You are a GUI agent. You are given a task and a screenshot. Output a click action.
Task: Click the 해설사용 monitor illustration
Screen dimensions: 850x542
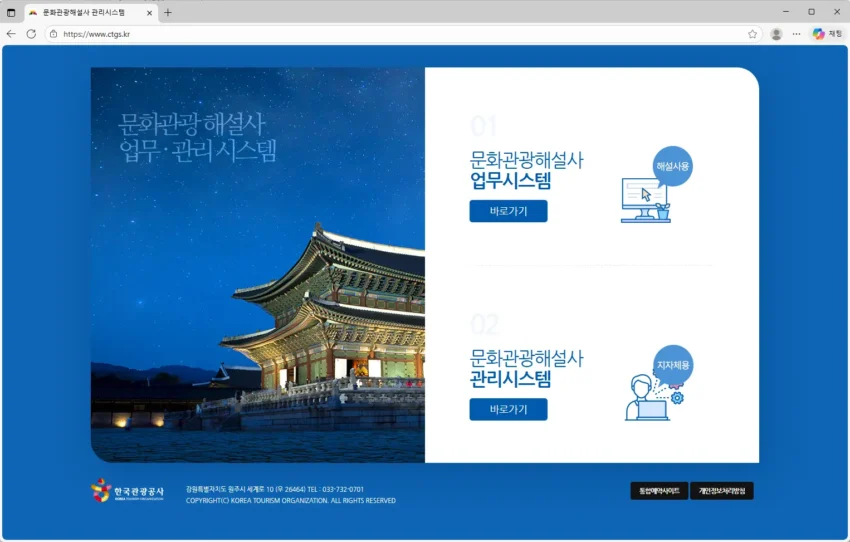click(x=656, y=185)
